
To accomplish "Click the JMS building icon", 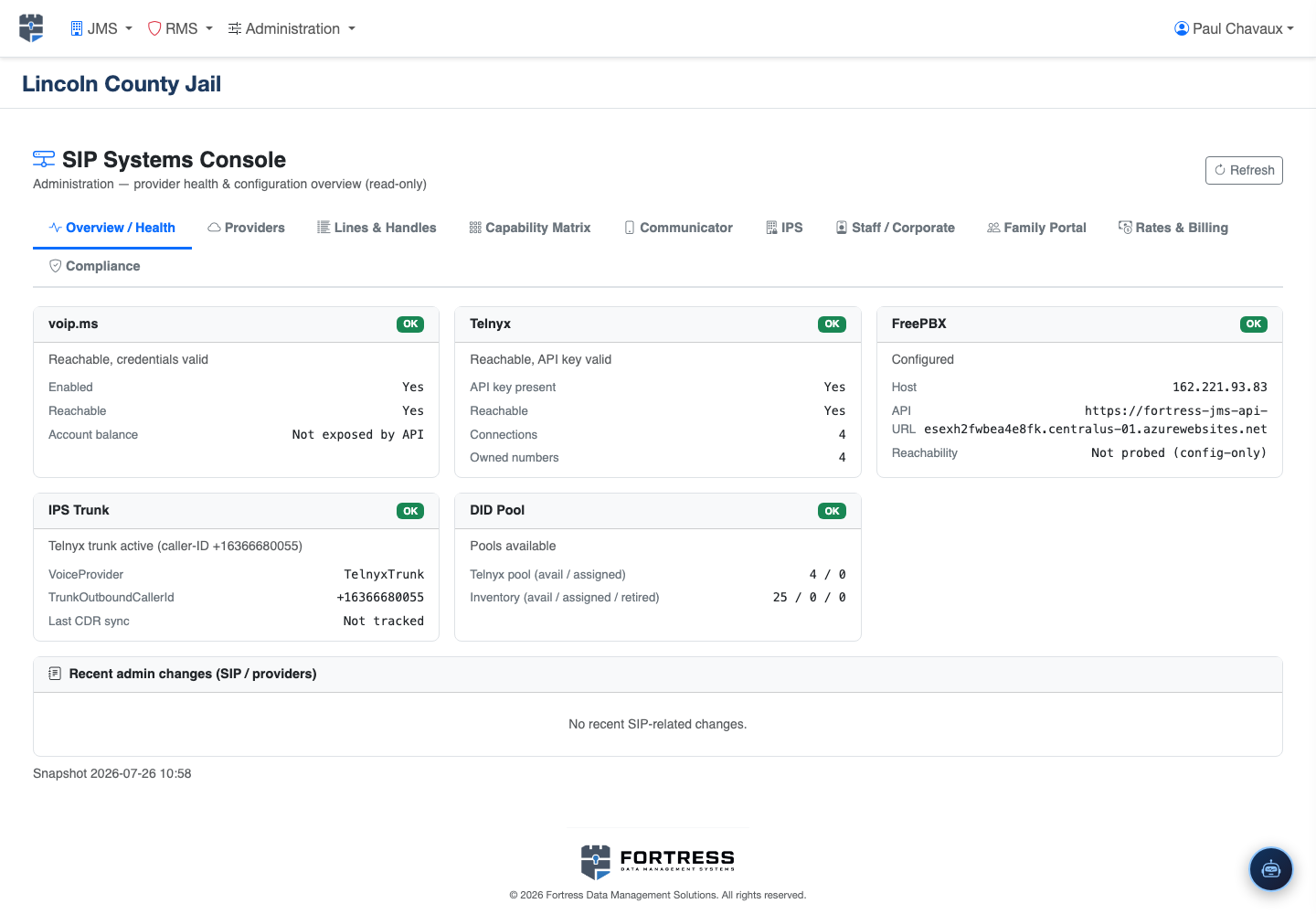I will click(x=77, y=28).
